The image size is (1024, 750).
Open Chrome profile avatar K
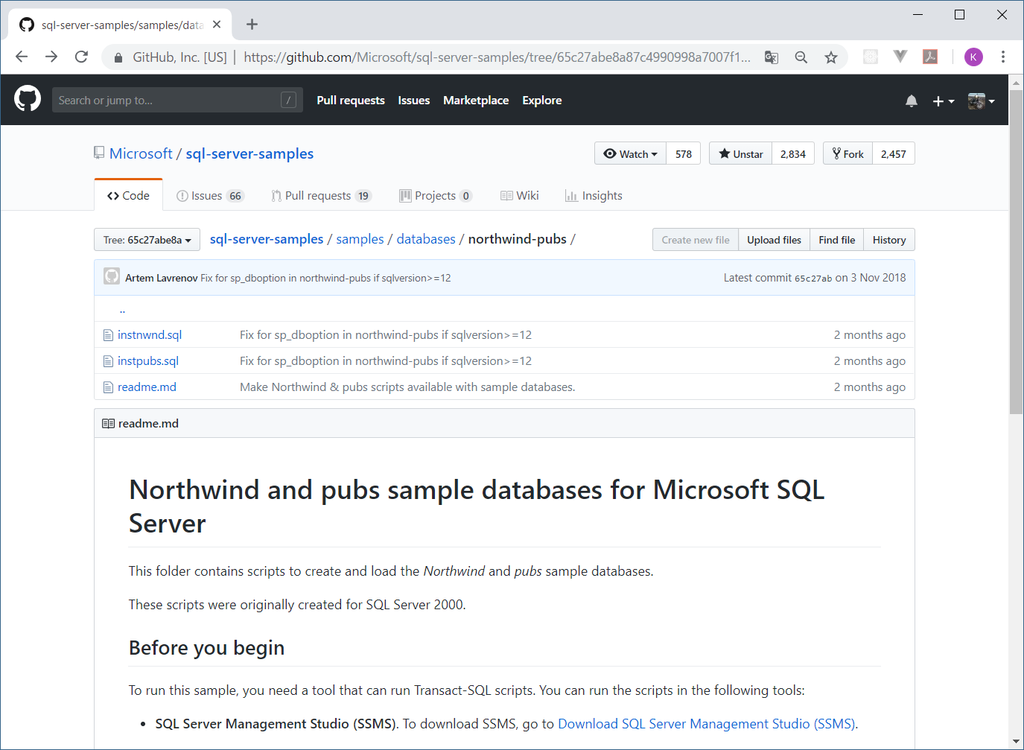(x=973, y=57)
